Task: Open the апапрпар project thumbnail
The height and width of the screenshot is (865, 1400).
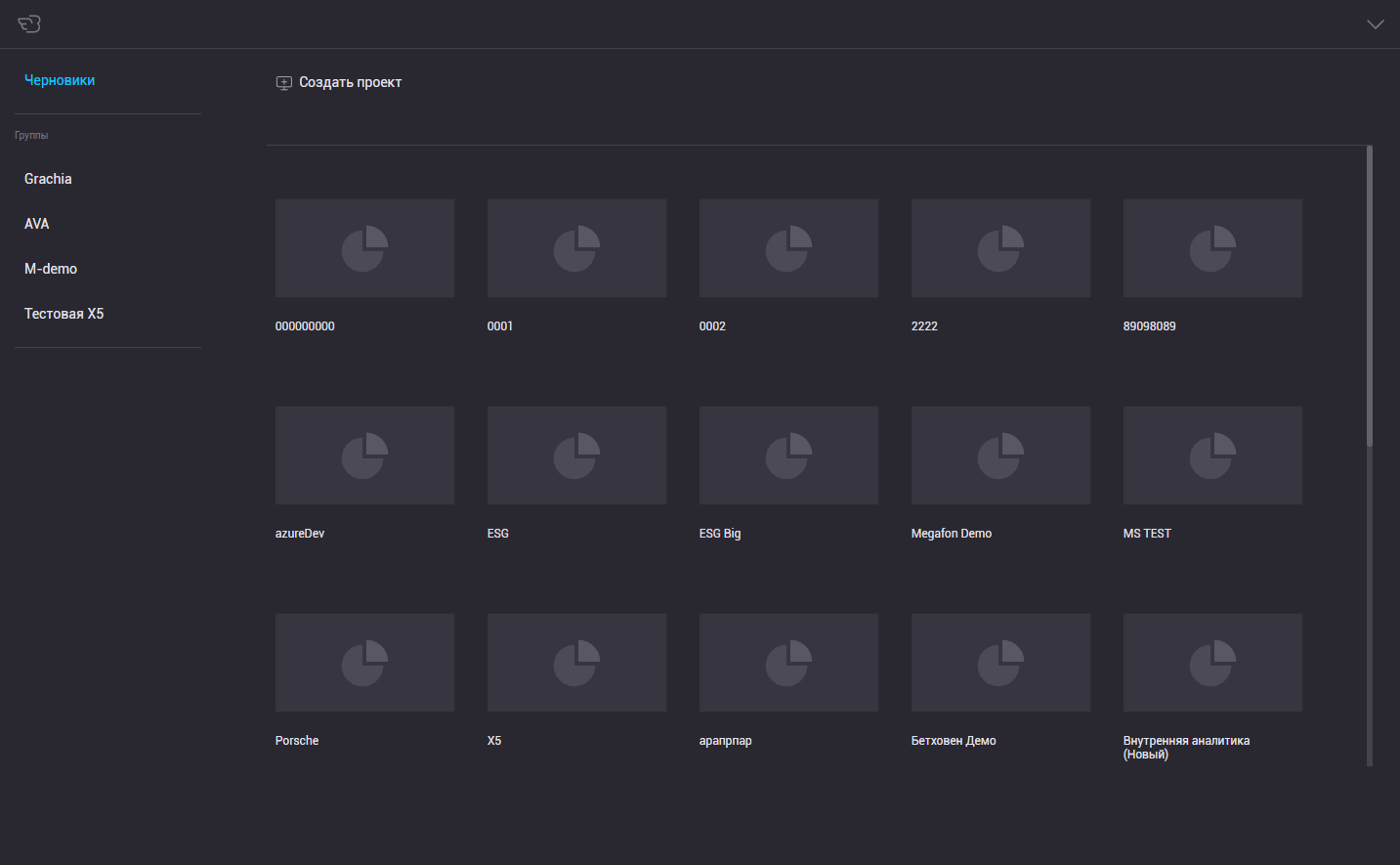Action: pos(788,663)
